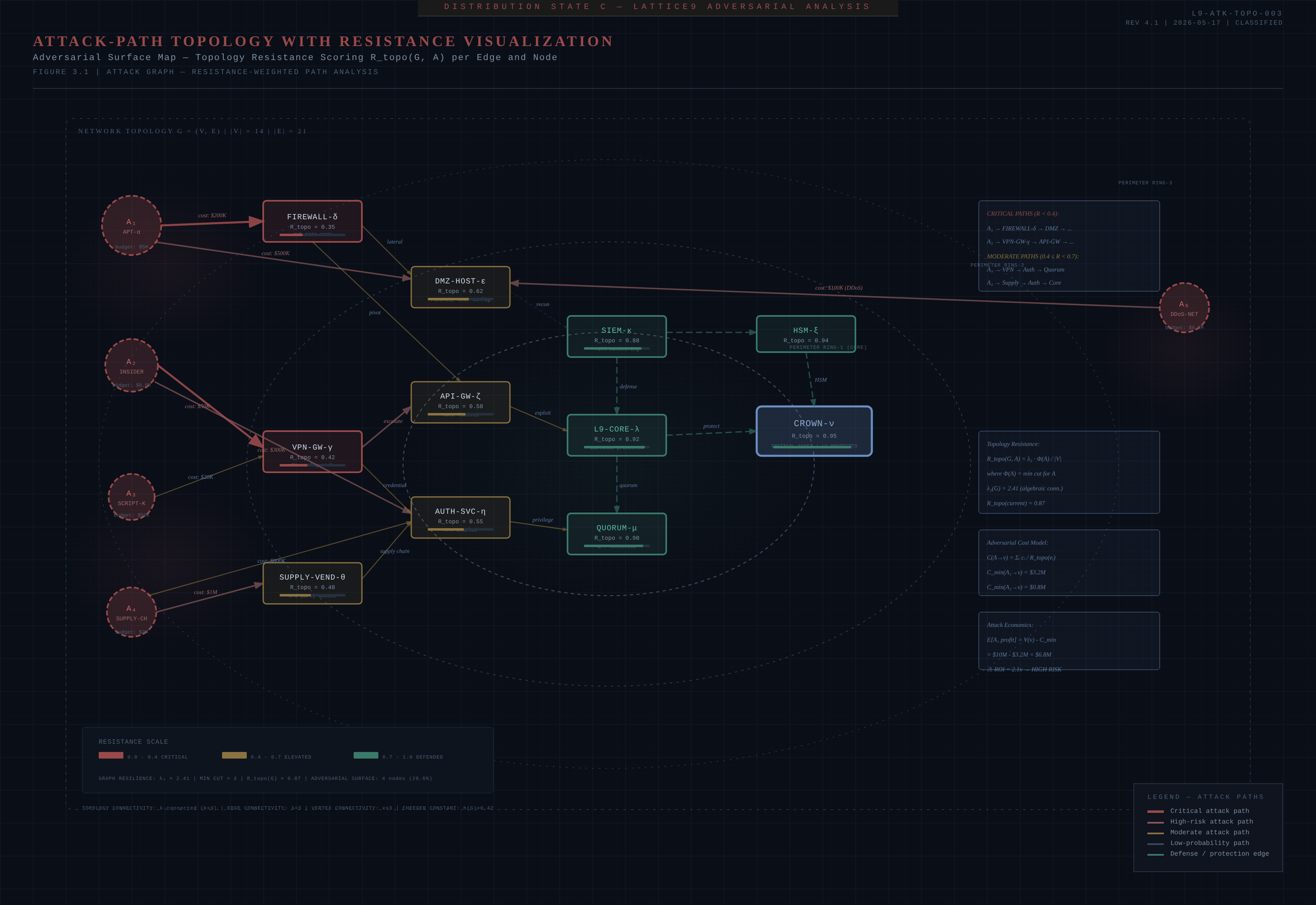Click the Moderate attack path legend line
The image size is (1316, 905).
[1155, 833]
